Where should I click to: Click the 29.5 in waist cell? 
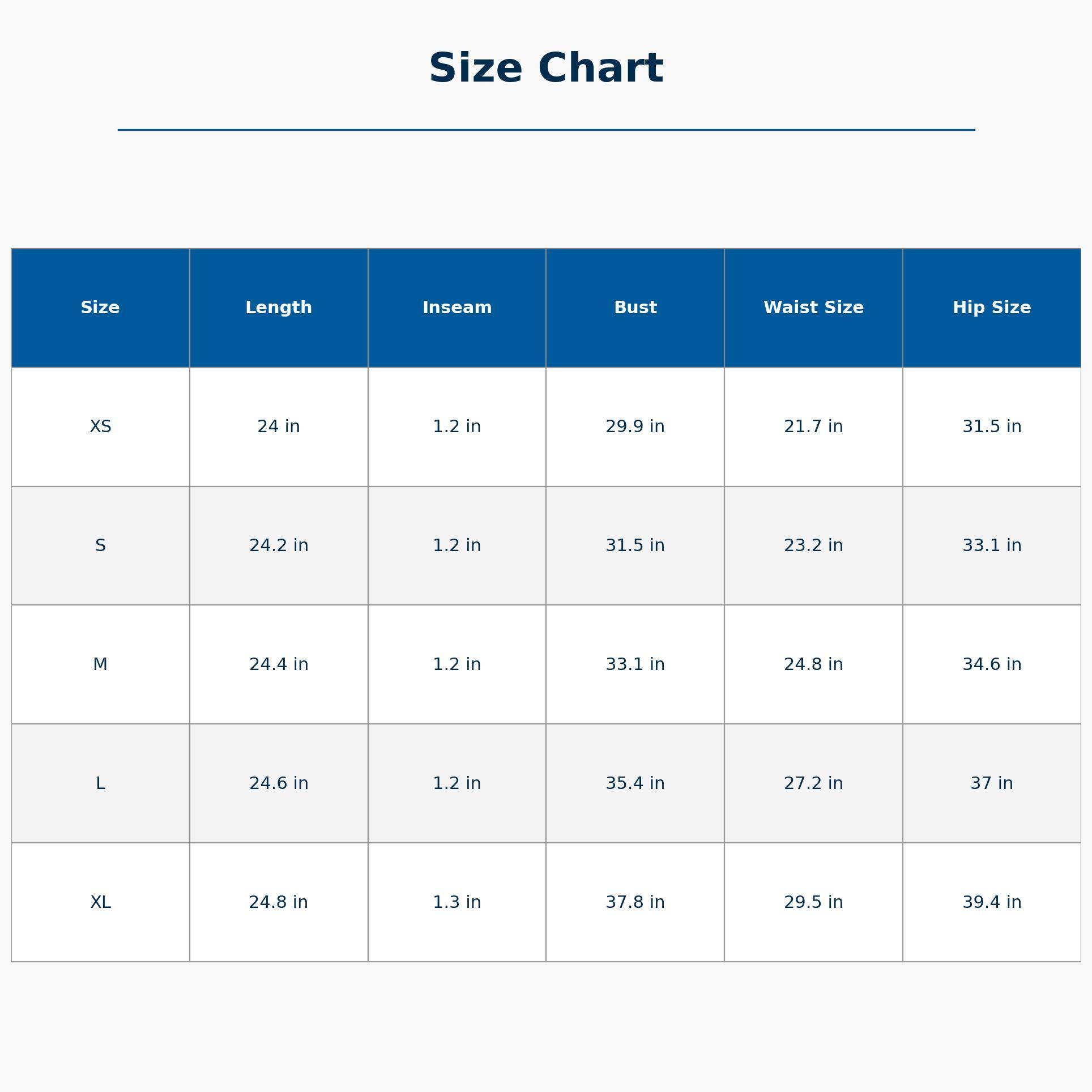tap(813, 902)
